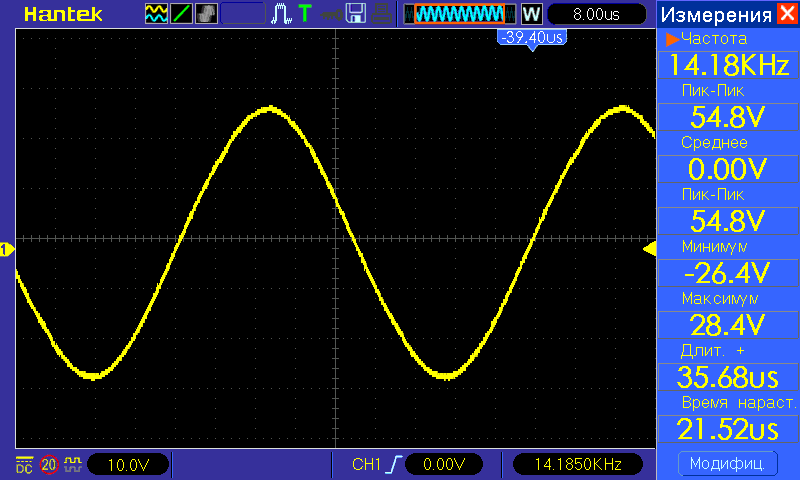This screenshot has height=480, width=800.
Task: Click the 28.4V Максимум value
Action: tap(728, 325)
